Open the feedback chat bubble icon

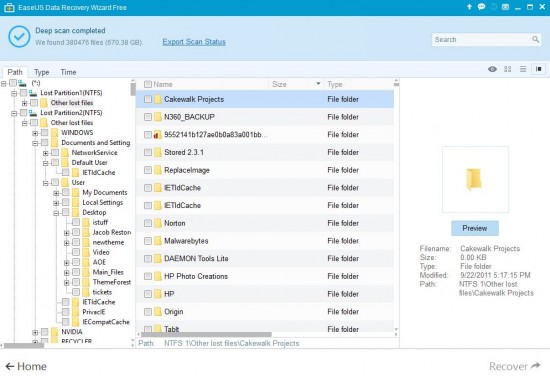pos(481,7)
